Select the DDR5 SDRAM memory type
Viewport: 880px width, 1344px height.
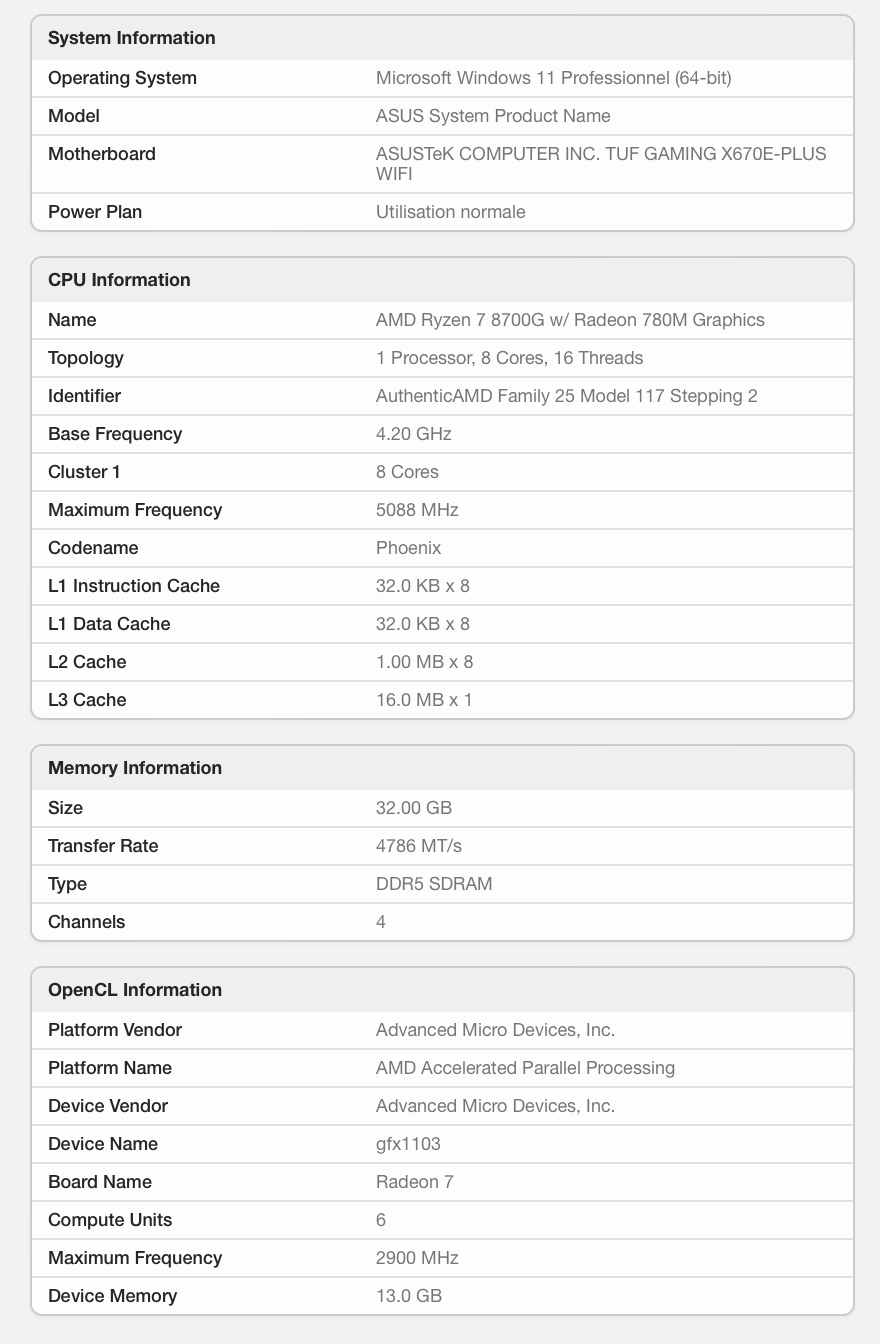pyautogui.click(x=434, y=884)
